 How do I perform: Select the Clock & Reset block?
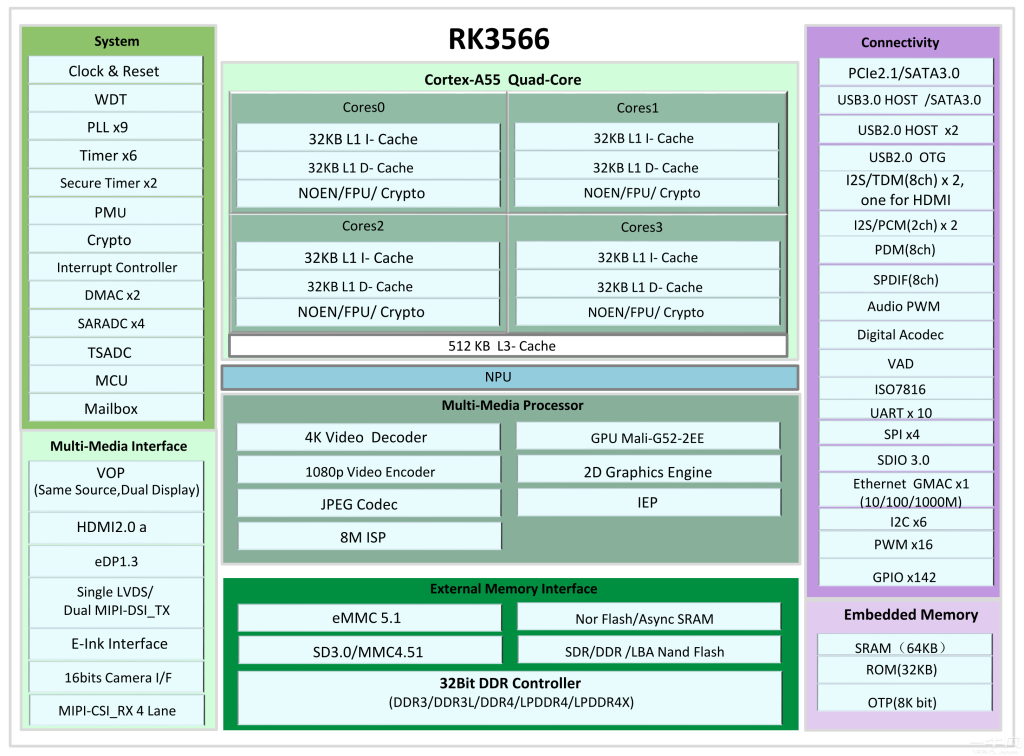tap(116, 71)
